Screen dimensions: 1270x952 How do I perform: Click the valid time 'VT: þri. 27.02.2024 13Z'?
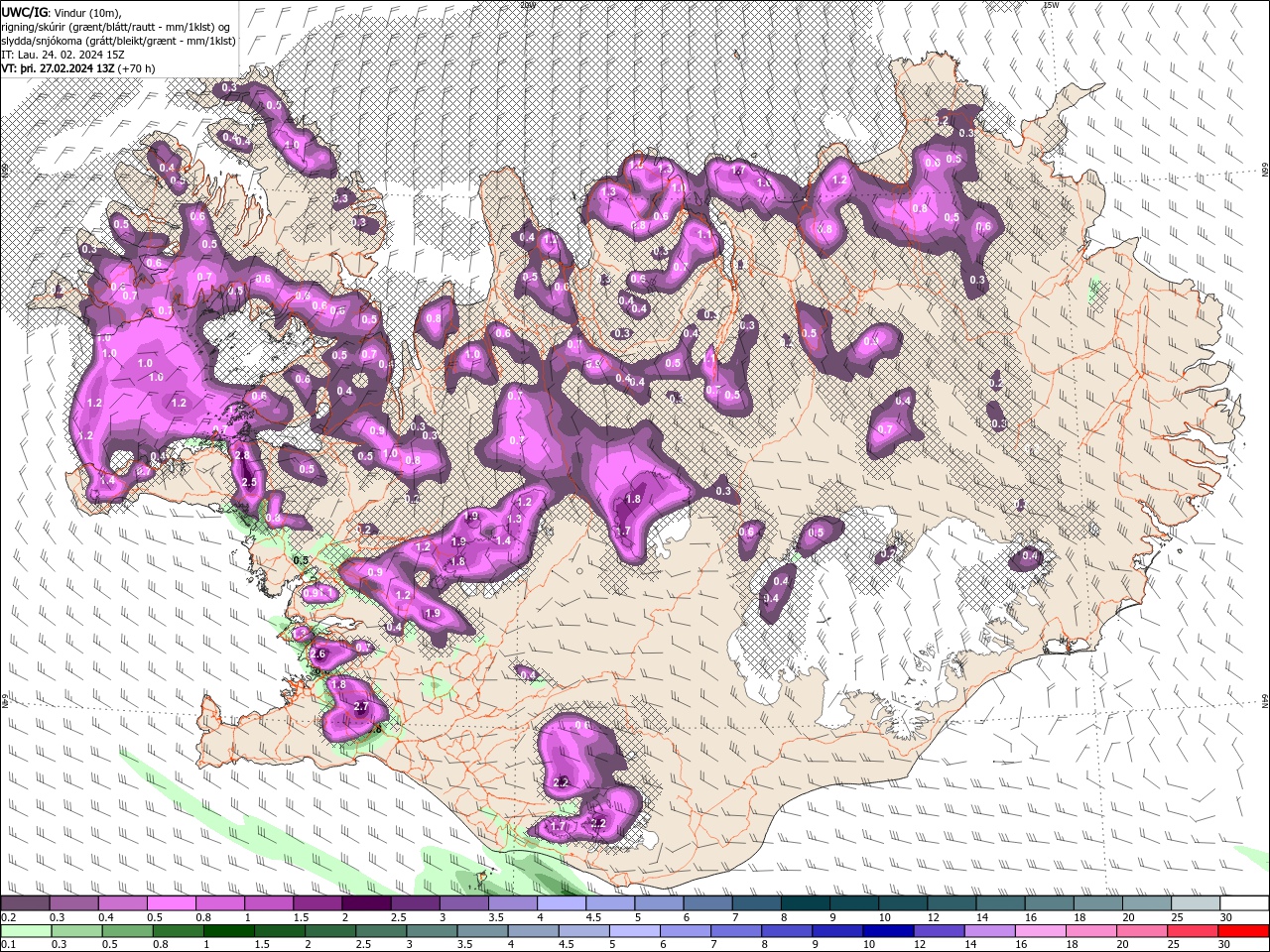[58, 68]
